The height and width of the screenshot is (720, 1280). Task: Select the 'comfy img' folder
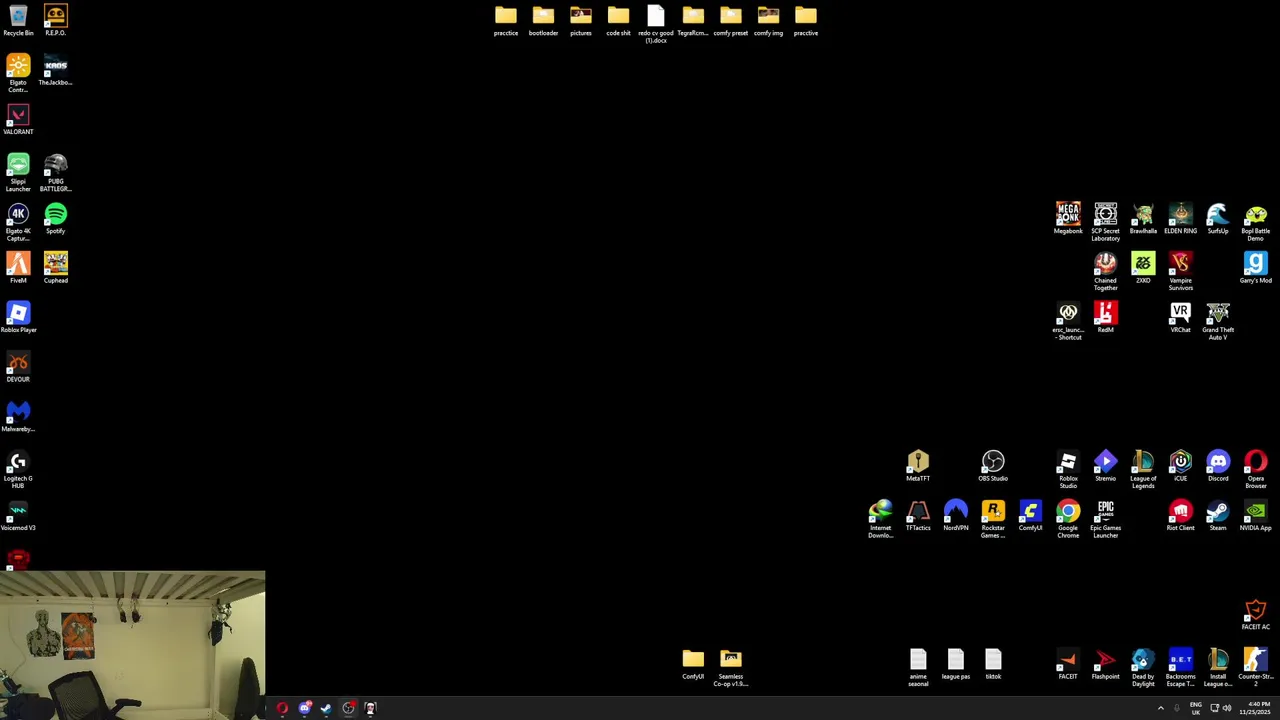(768, 20)
